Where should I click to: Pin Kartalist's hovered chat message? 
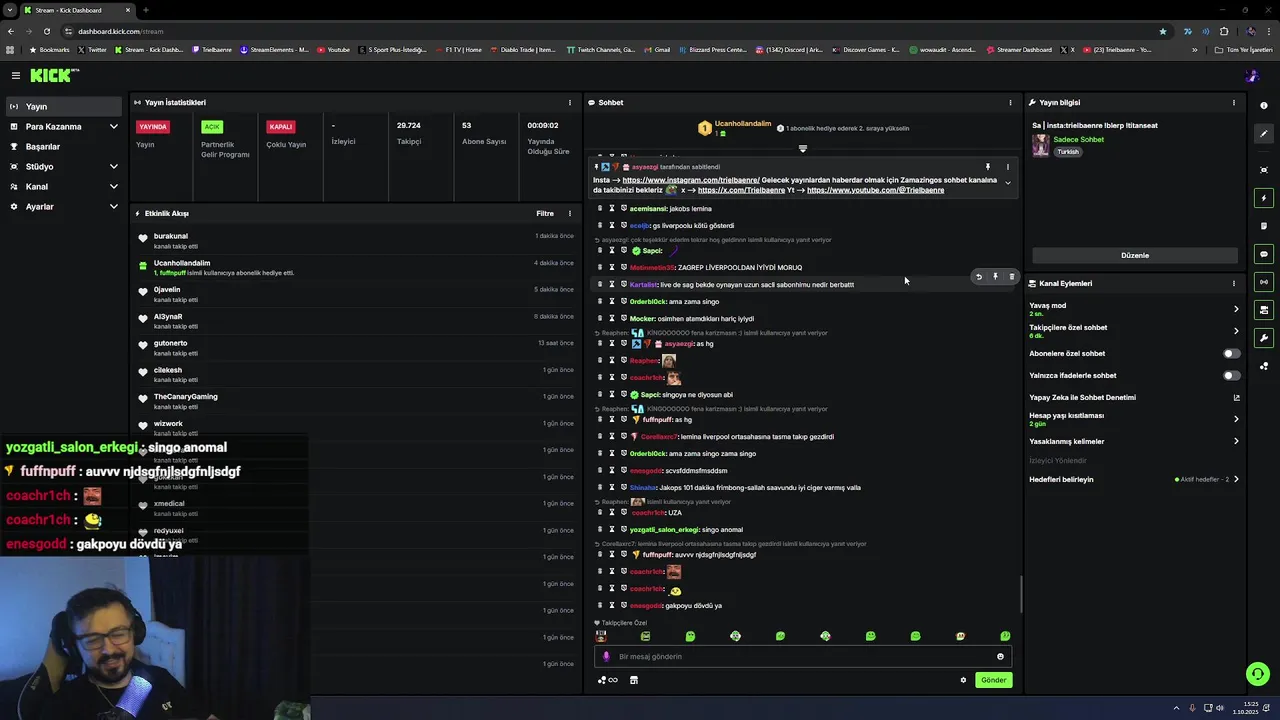(995, 277)
